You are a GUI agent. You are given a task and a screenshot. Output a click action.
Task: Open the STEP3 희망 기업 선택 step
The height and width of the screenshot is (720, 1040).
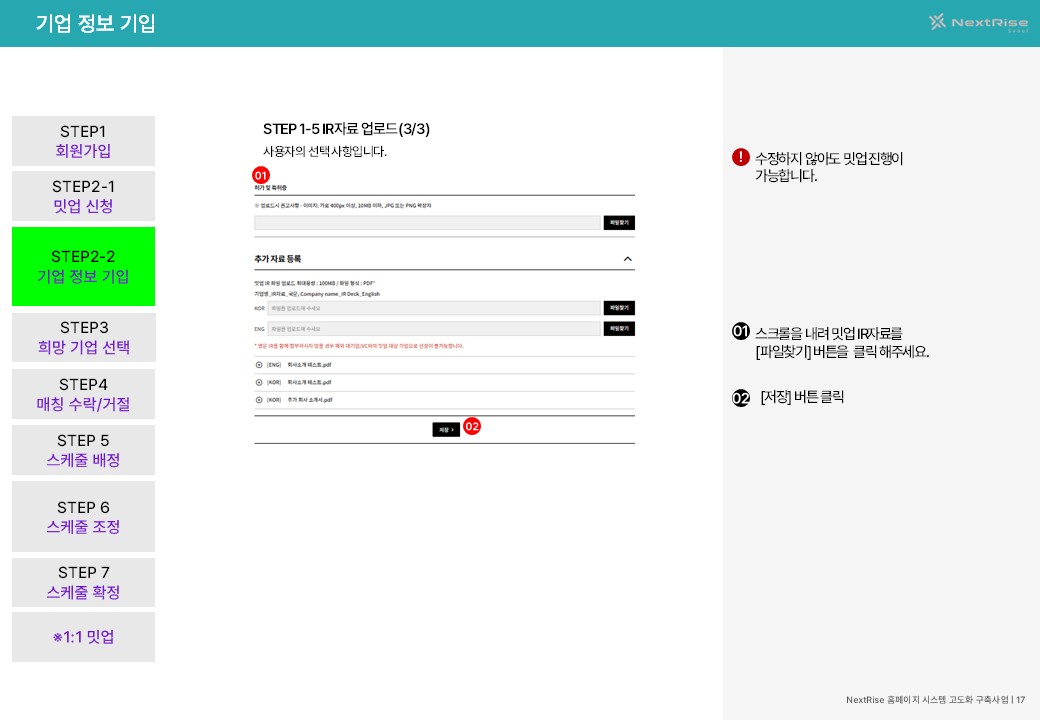(x=84, y=337)
